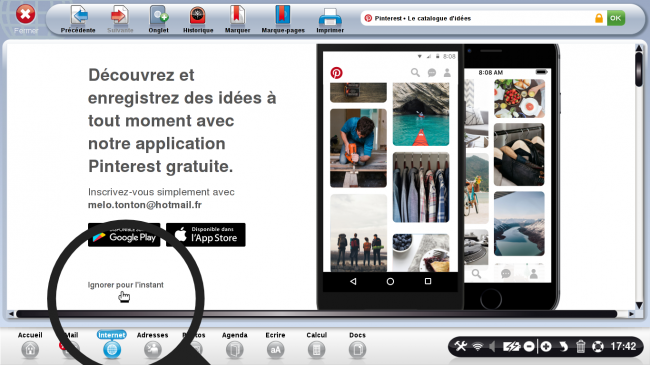Click the profile icon in Android mockup
The width and height of the screenshot is (650, 365).
[447, 73]
